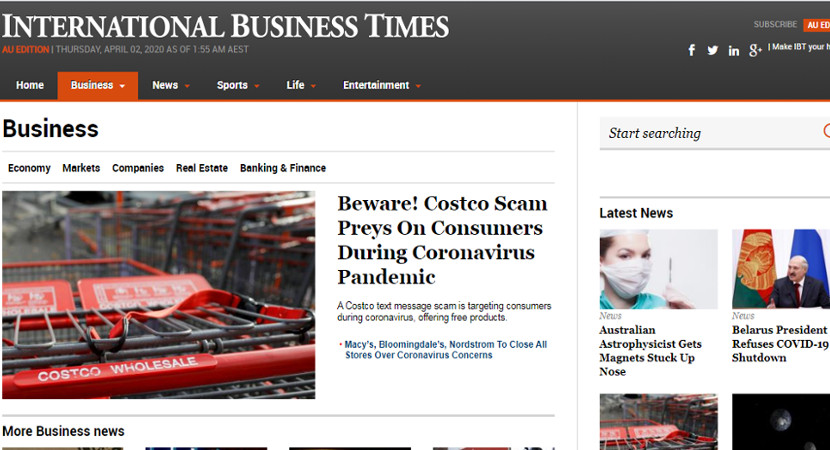Click the Costco text message scam summary text
This screenshot has width=830, height=450.
pos(444,311)
